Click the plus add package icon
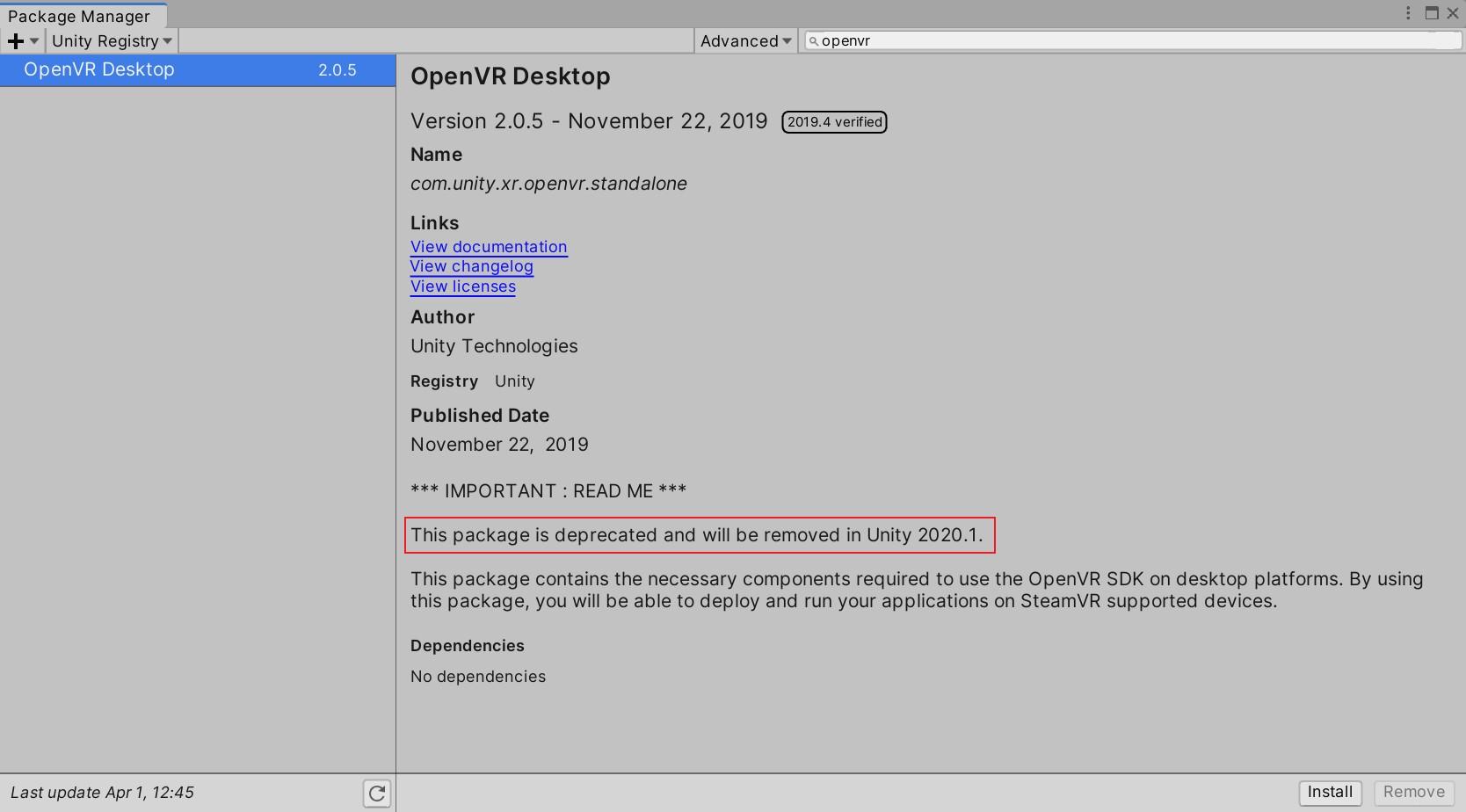 tap(15, 41)
